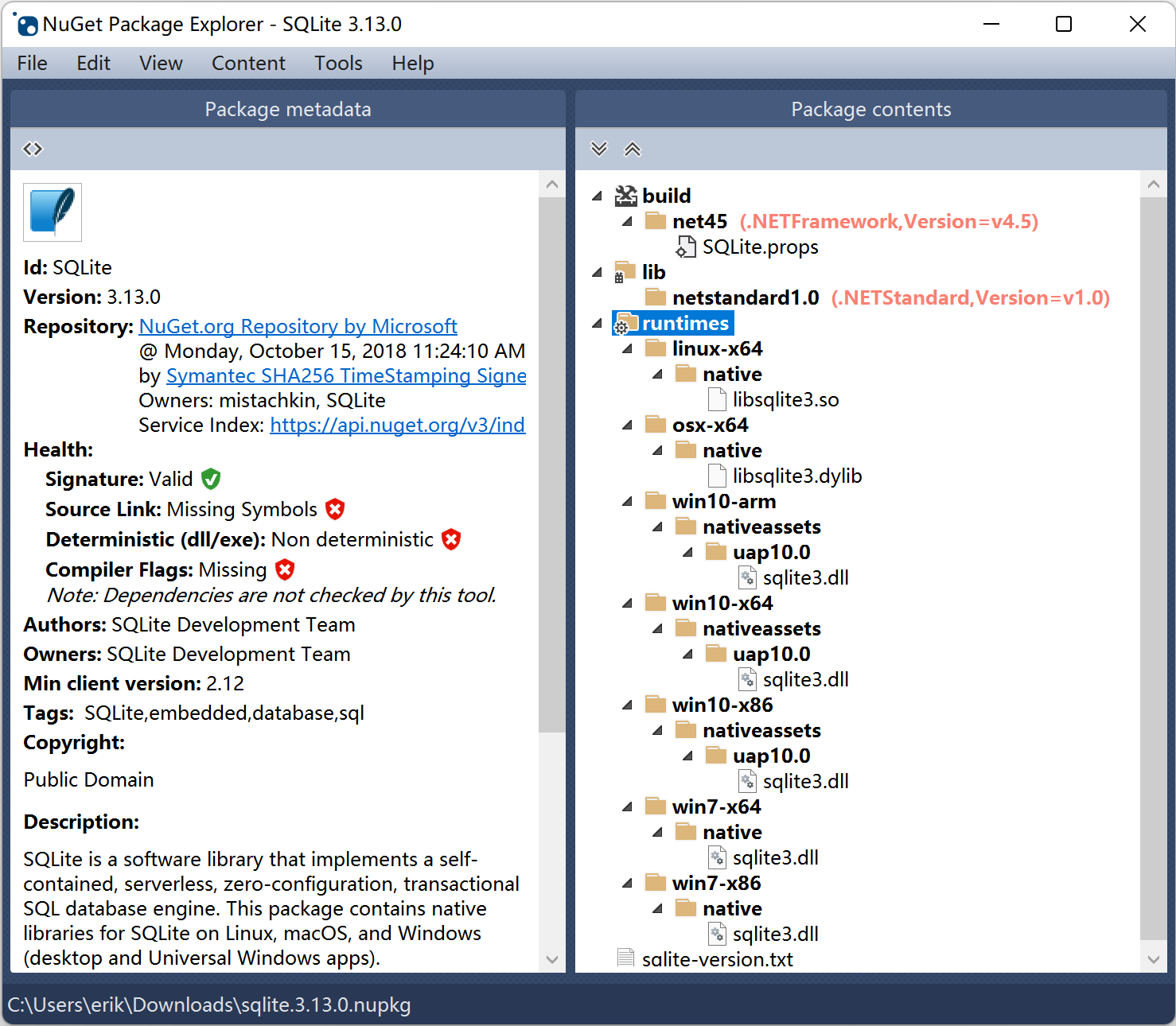Click the libsqlite3.dylib file icon
The height and width of the screenshot is (1026, 1176).
click(717, 476)
